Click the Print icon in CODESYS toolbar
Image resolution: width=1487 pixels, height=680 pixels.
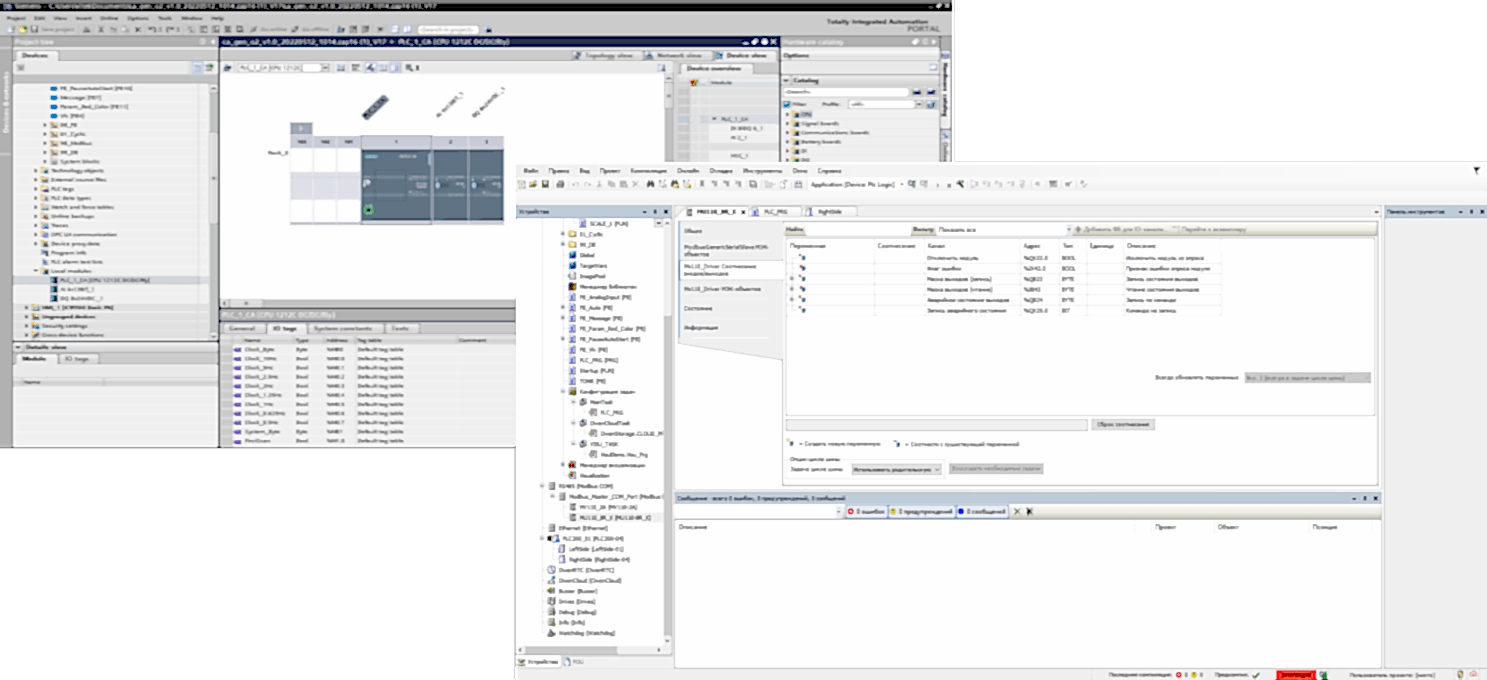561,184
